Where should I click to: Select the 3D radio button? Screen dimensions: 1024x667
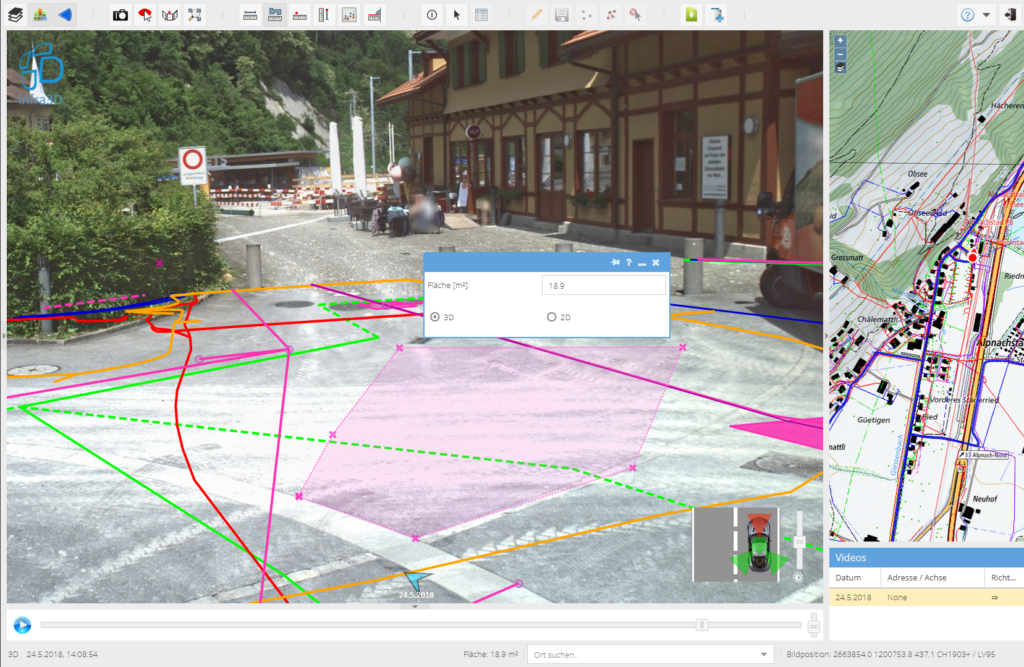[x=435, y=317]
